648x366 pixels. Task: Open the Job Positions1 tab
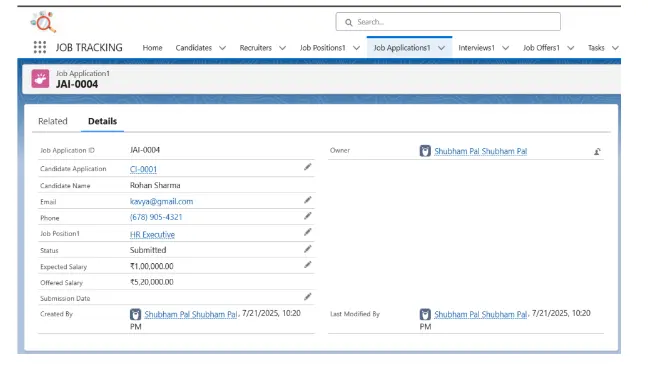click(322, 48)
